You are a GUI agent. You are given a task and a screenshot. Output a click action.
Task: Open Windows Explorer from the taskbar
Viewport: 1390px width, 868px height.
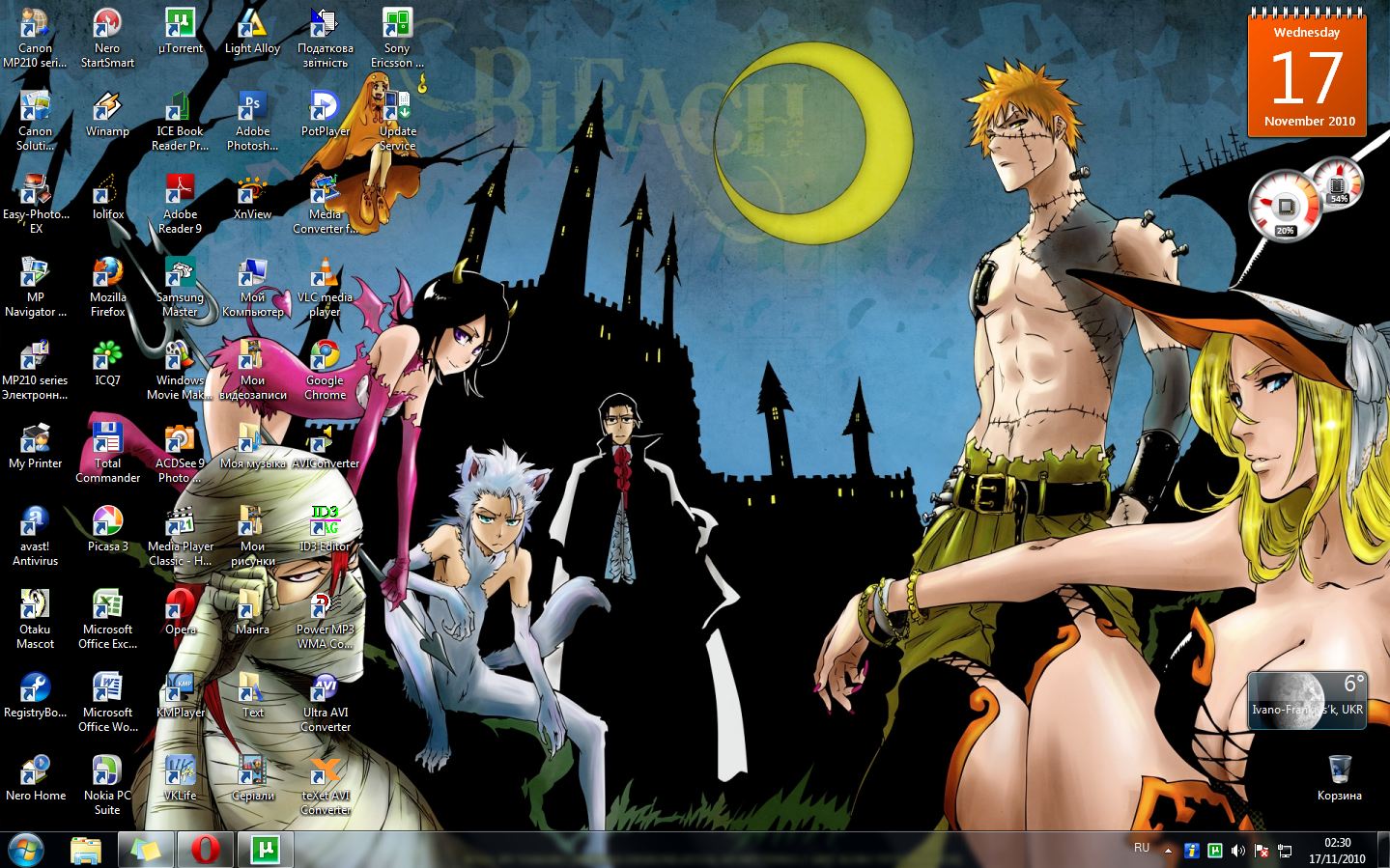point(86,850)
